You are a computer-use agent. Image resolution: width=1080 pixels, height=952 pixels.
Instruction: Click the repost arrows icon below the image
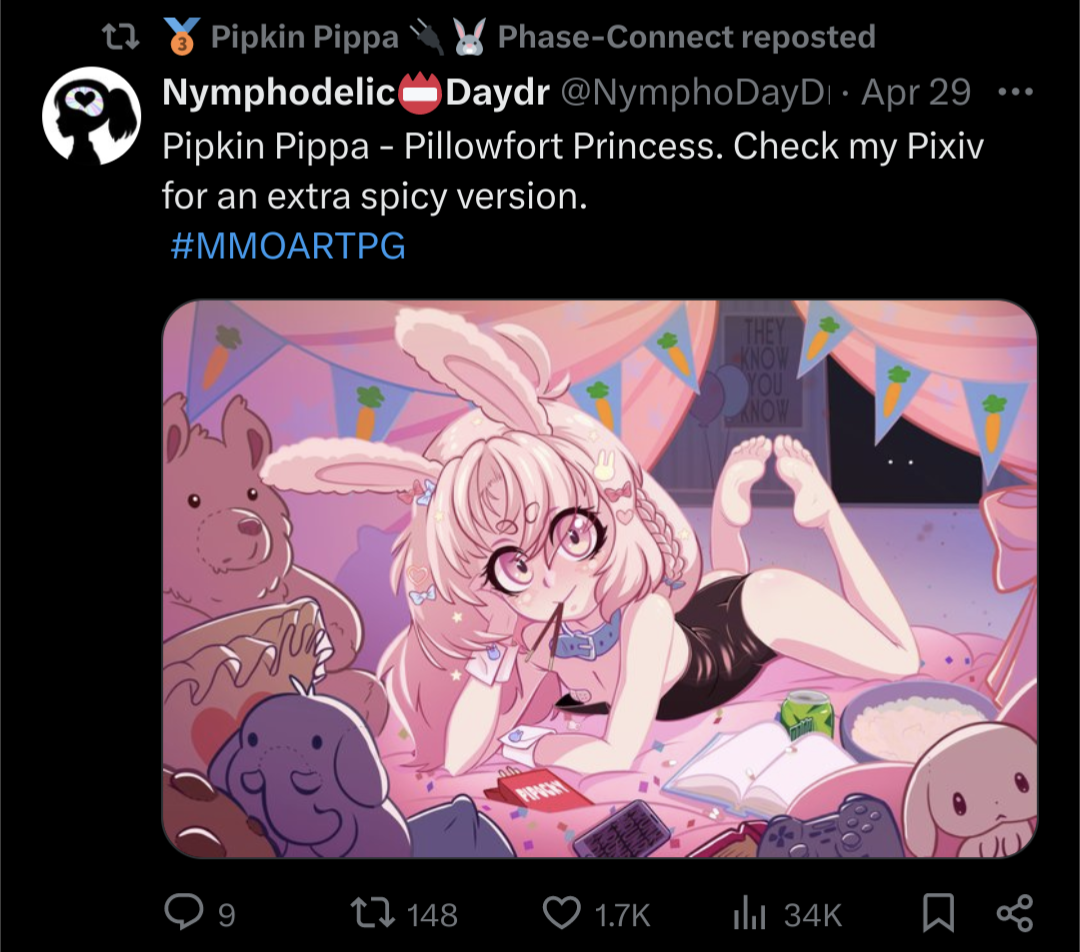(373, 912)
